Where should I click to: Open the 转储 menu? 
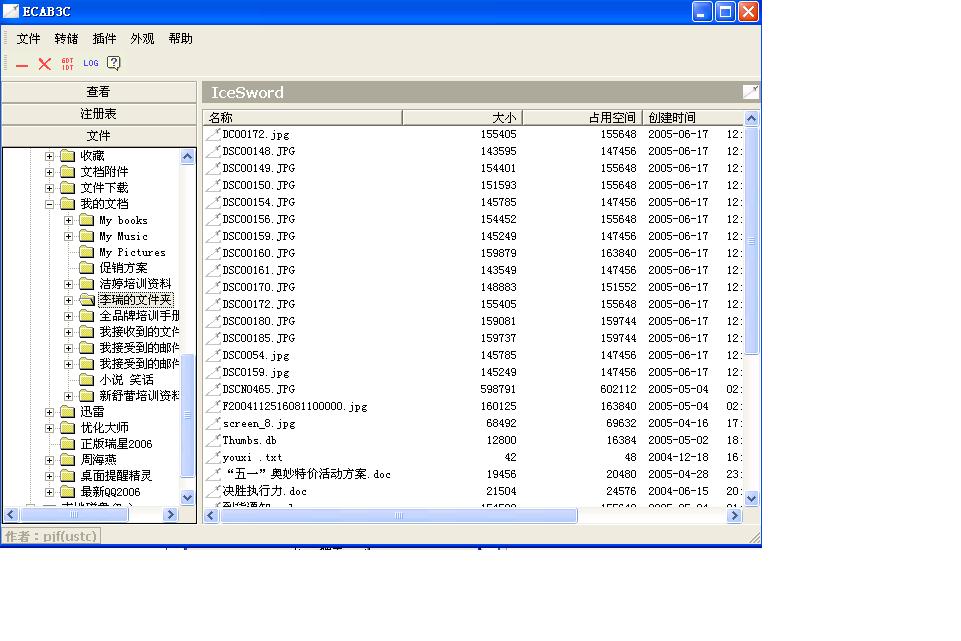[x=66, y=39]
